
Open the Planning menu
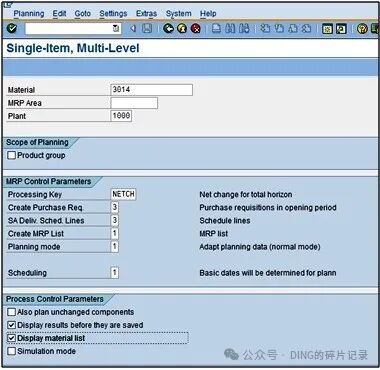pyautogui.click(x=29, y=14)
